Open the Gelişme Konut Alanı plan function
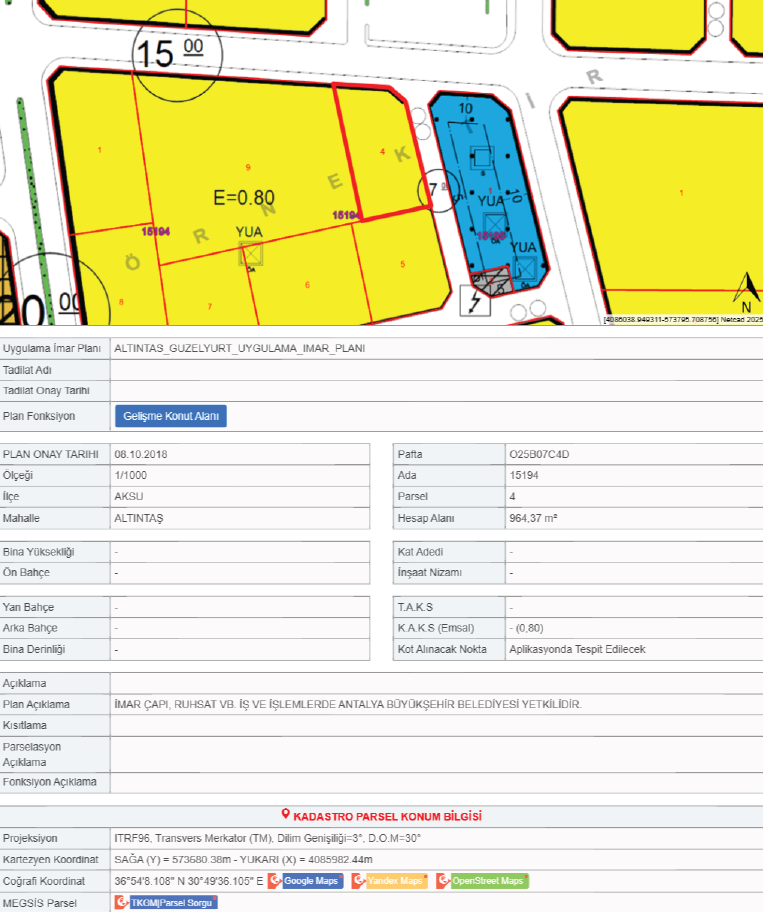763x912 pixels. click(171, 416)
